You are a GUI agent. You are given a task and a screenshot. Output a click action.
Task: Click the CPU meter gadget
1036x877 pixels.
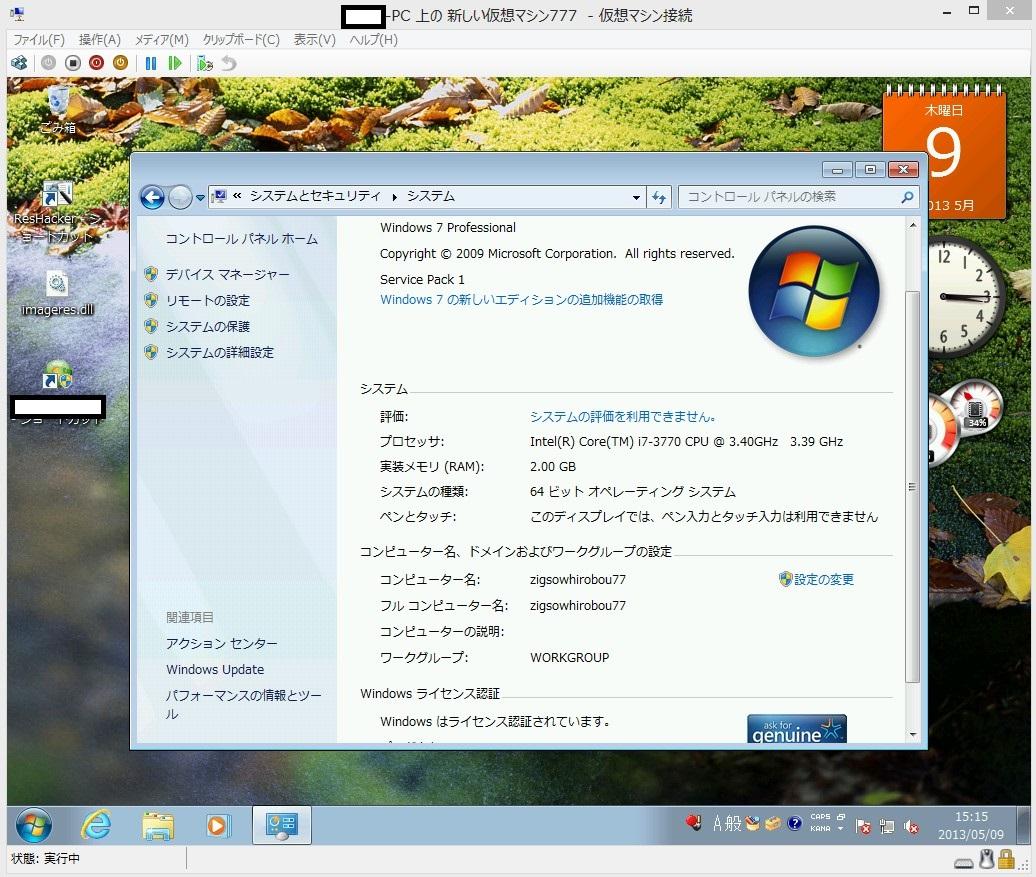pos(965,423)
